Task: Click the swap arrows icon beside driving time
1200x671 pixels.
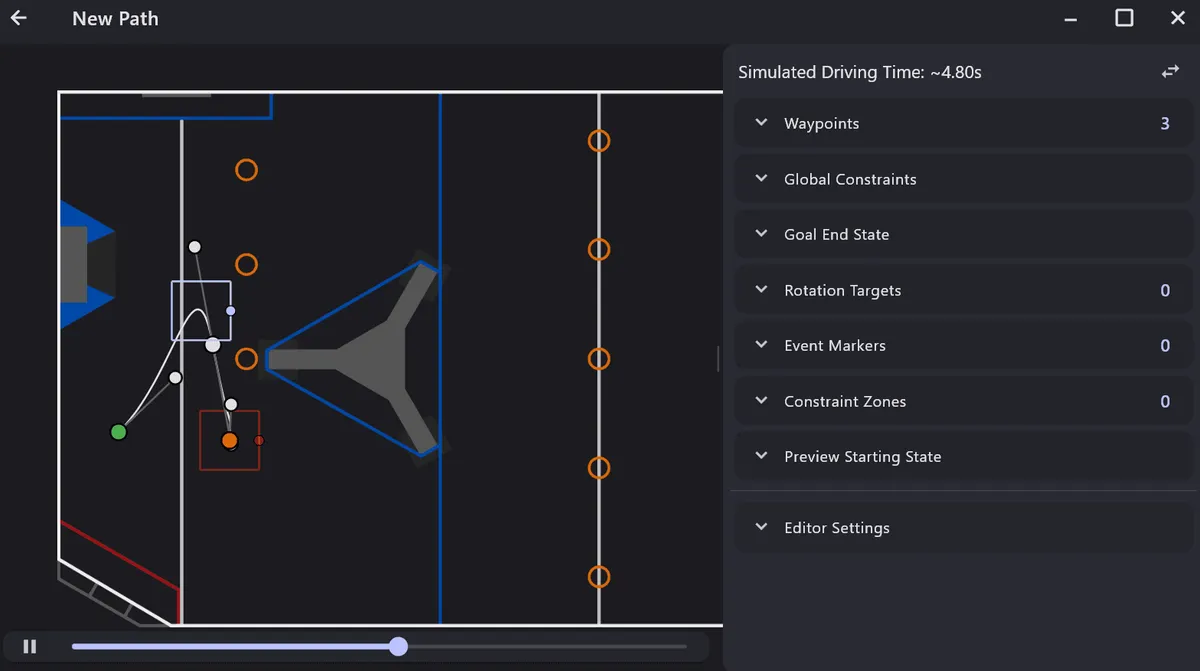Action: point(1169,72)
